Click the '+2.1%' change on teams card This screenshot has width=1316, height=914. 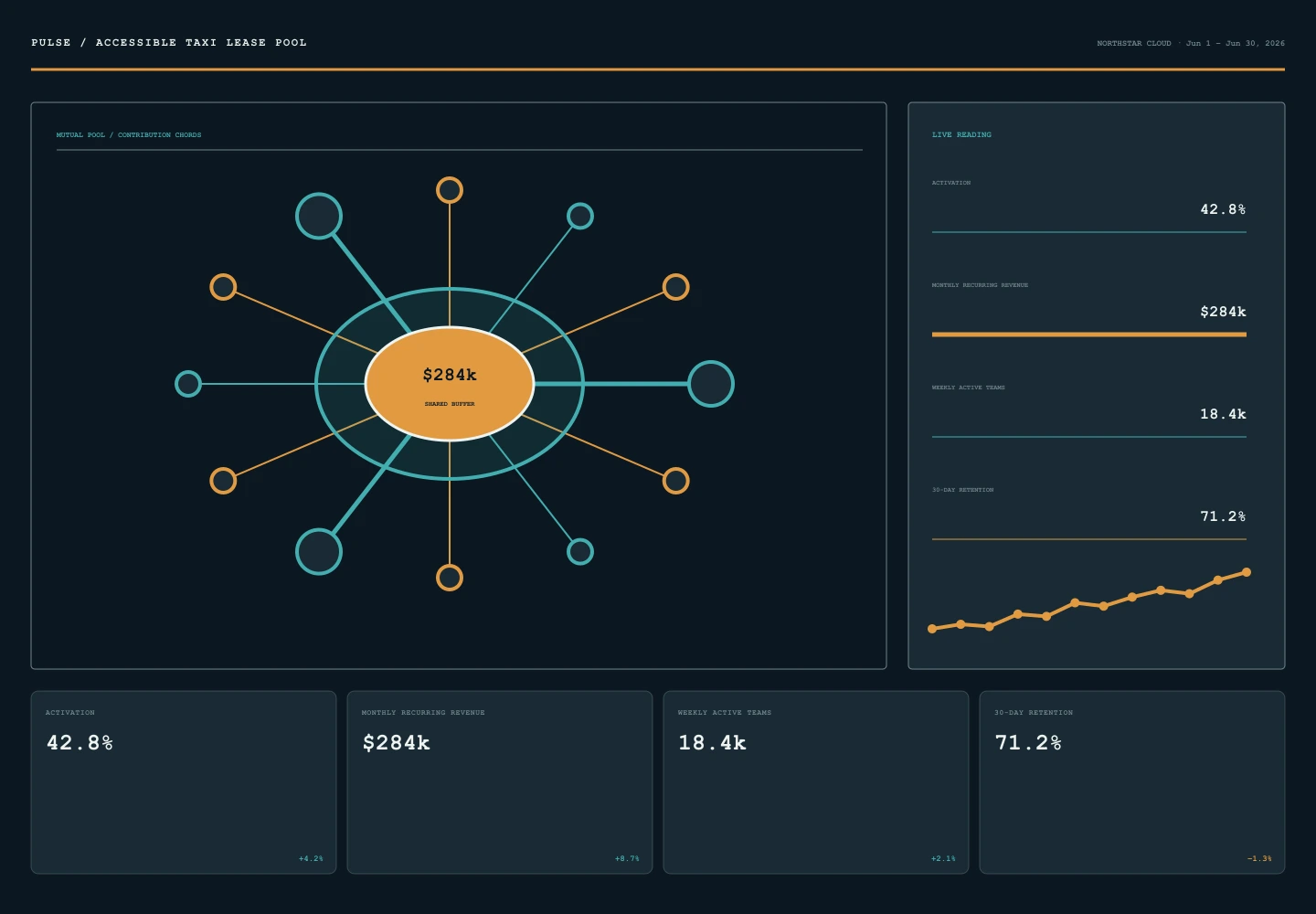[x=943, y=859]
